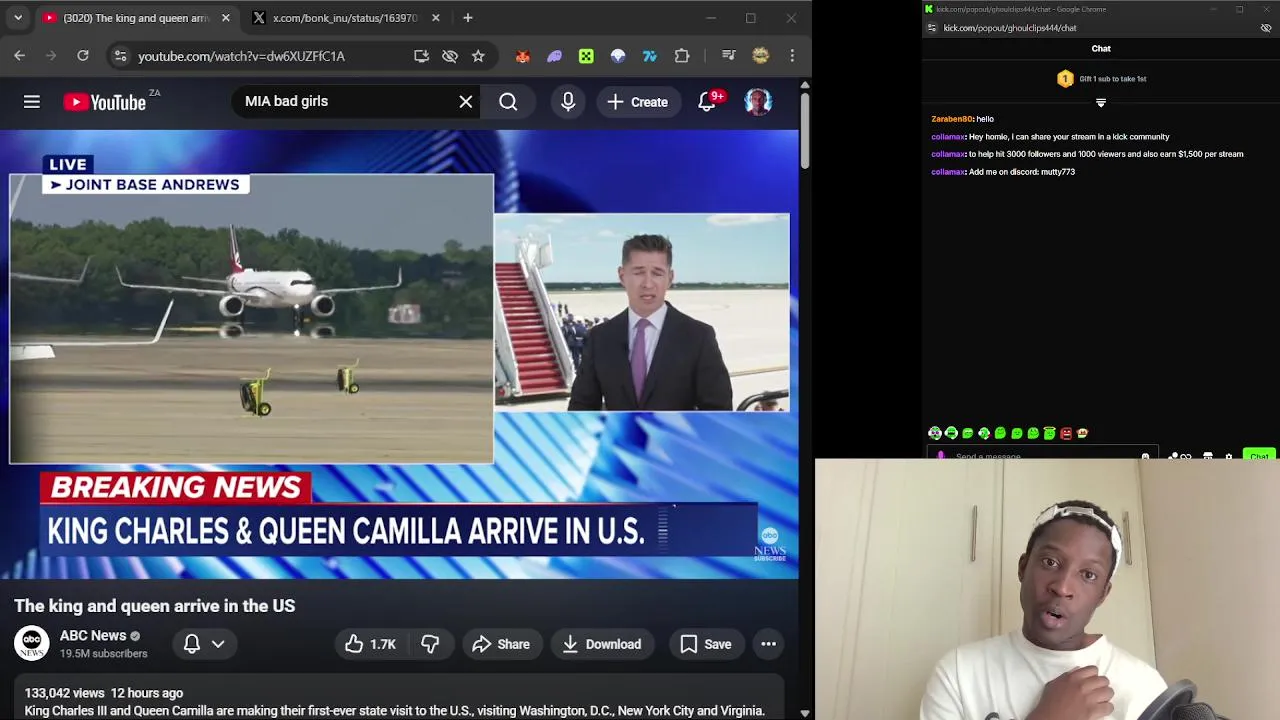Open a new browser tab
Screen dimensions: 1280x720
pyautogui.click(x=467, y=18)
